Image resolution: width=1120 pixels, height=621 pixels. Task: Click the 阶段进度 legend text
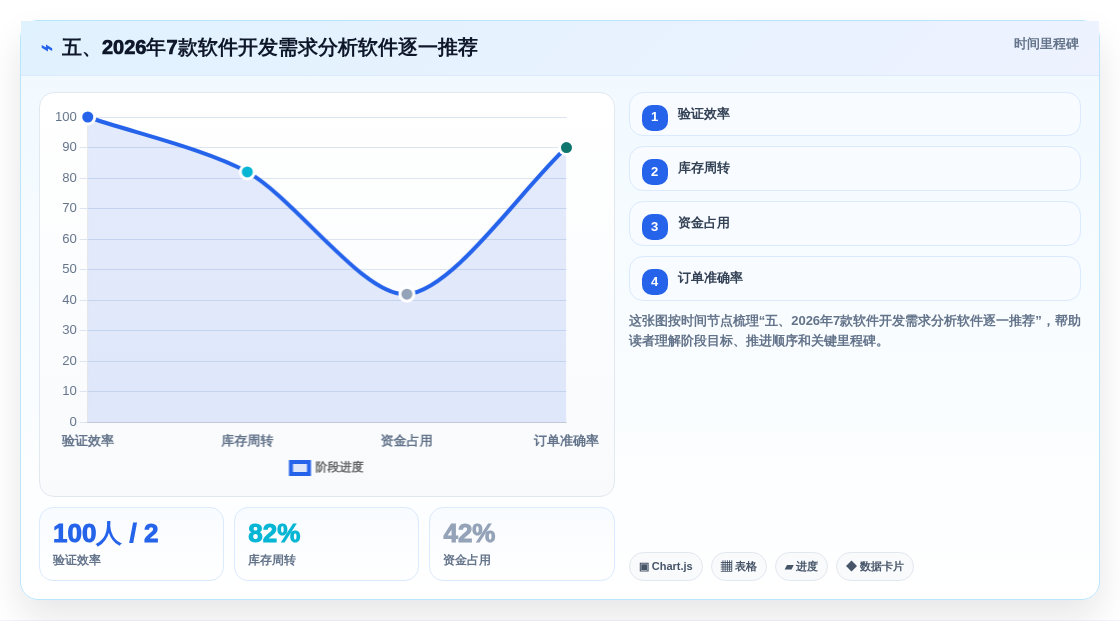pos(339,467)
